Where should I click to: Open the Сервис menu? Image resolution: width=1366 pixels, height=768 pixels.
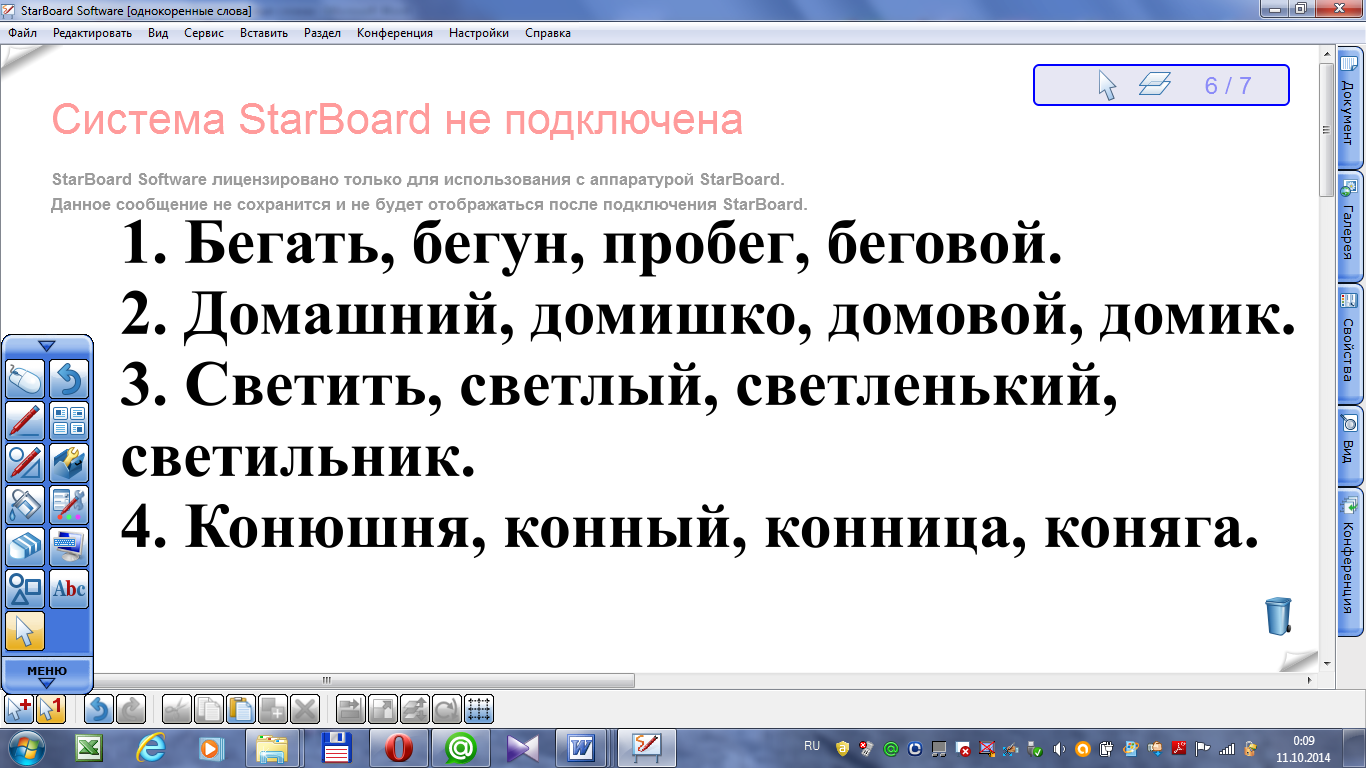(204, 33)
